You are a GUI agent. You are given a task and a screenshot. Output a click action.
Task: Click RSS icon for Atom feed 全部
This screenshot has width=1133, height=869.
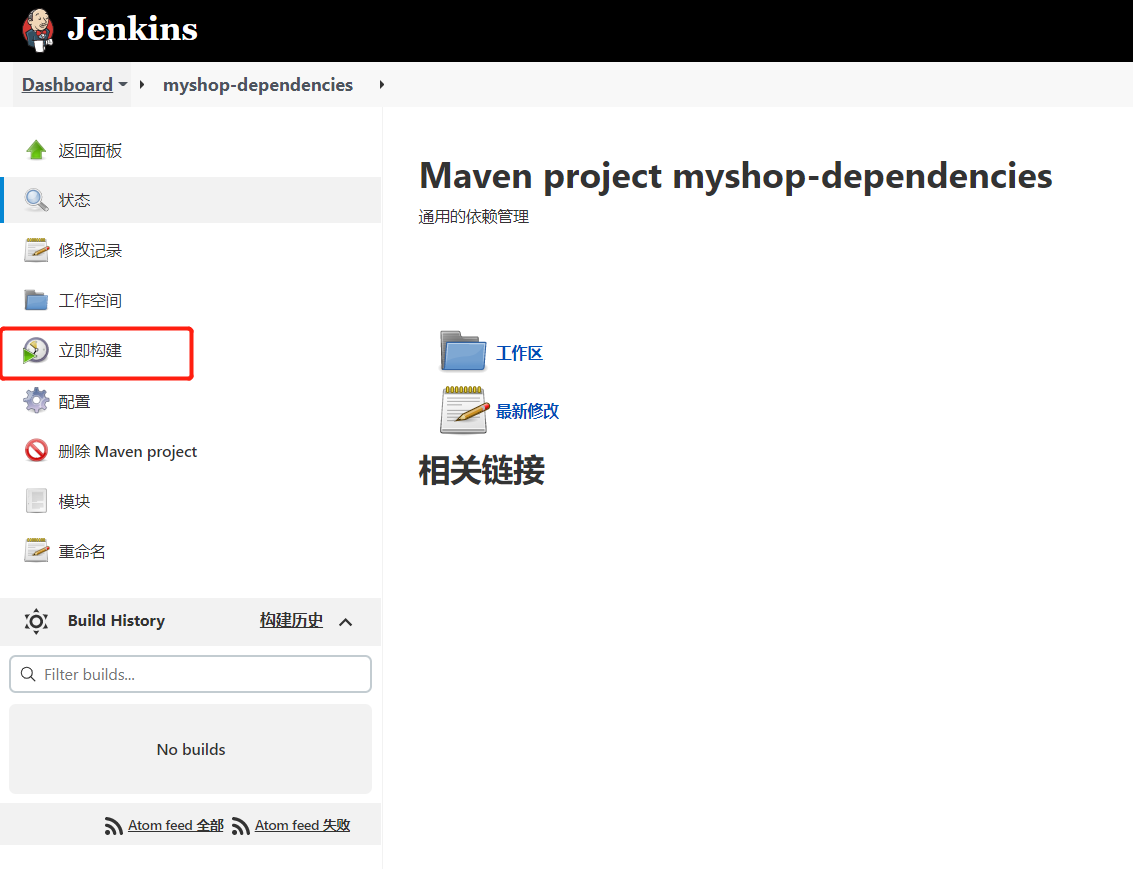(113, 826)
